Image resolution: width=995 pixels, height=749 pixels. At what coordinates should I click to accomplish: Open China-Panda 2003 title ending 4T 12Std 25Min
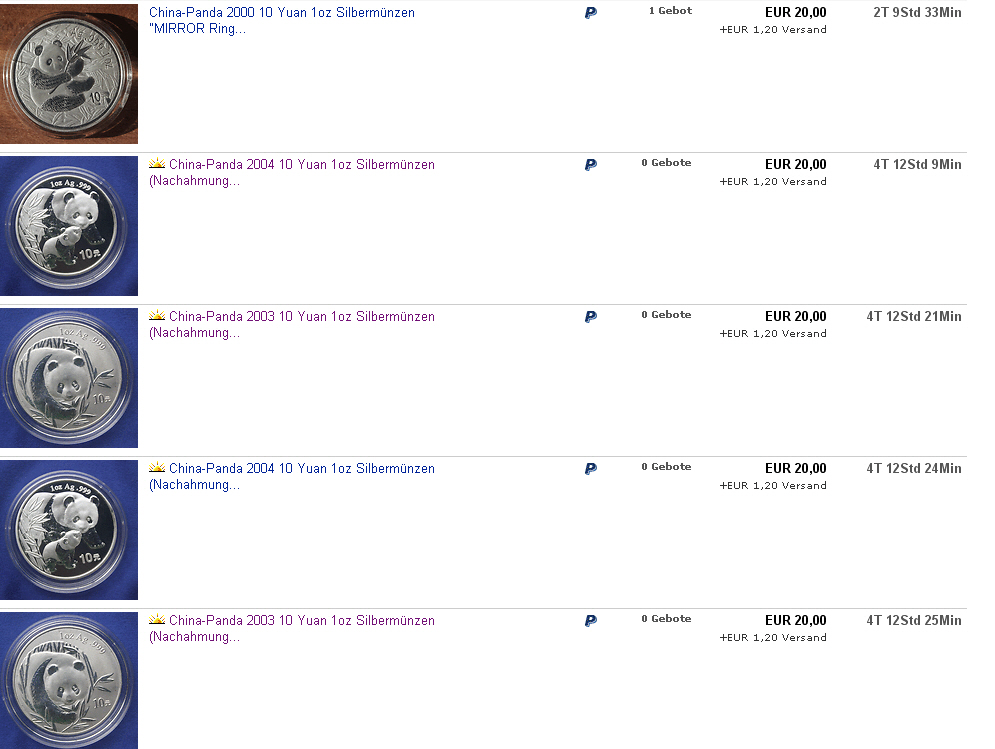pos(301,621)
